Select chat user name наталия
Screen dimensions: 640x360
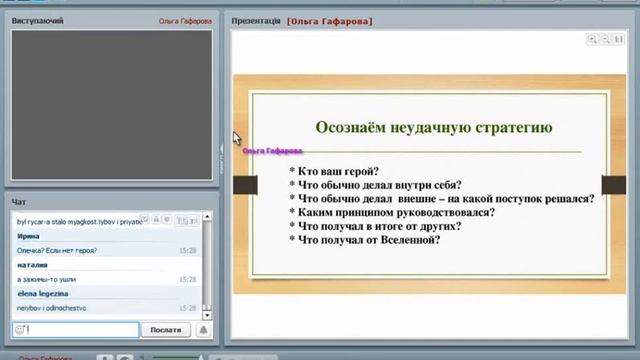[32, 265]
